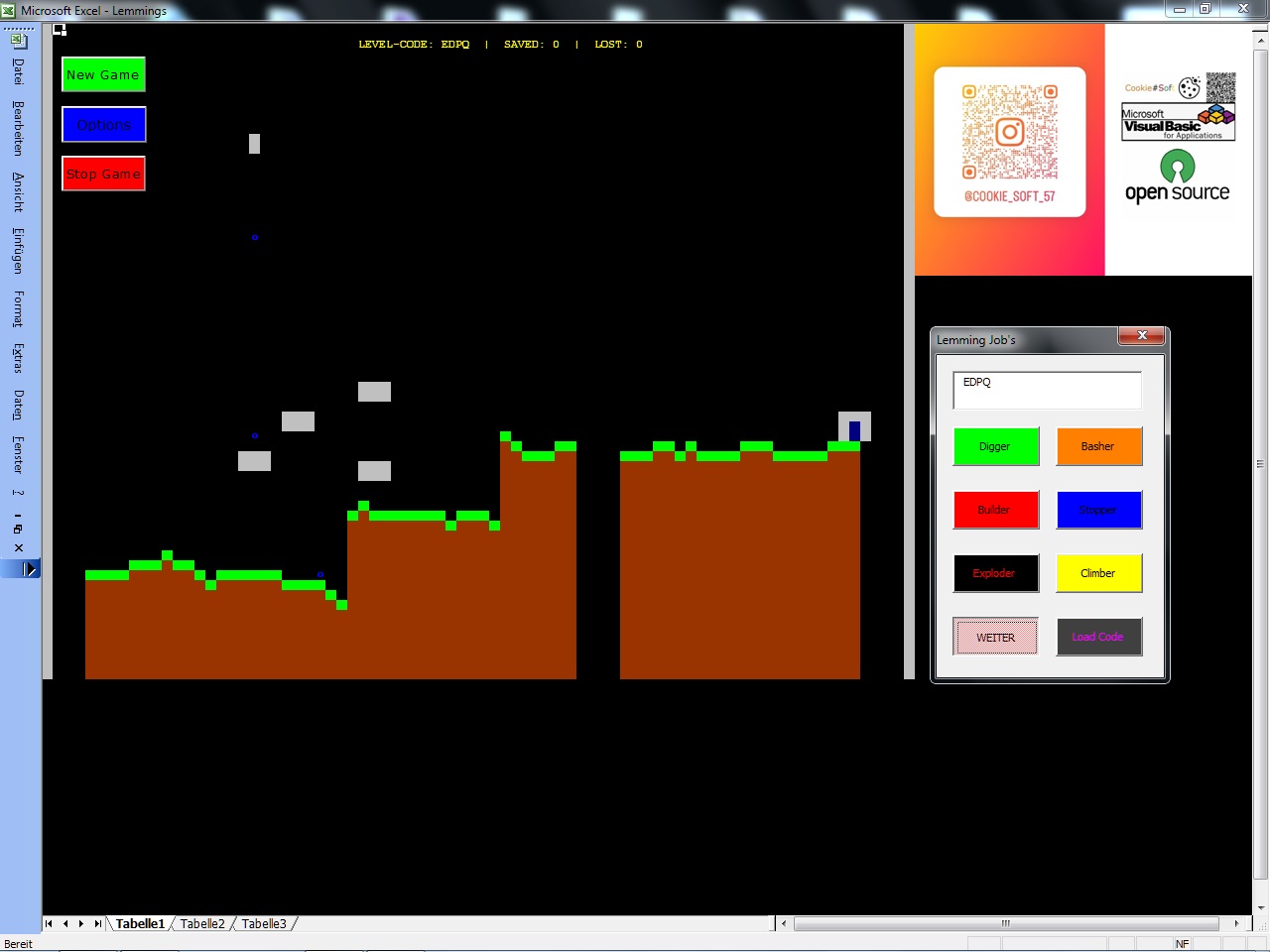Screen dimensions: 1270x952
Task: Click the Excel icon in the title bar
Action: click(x=9, y=10)
